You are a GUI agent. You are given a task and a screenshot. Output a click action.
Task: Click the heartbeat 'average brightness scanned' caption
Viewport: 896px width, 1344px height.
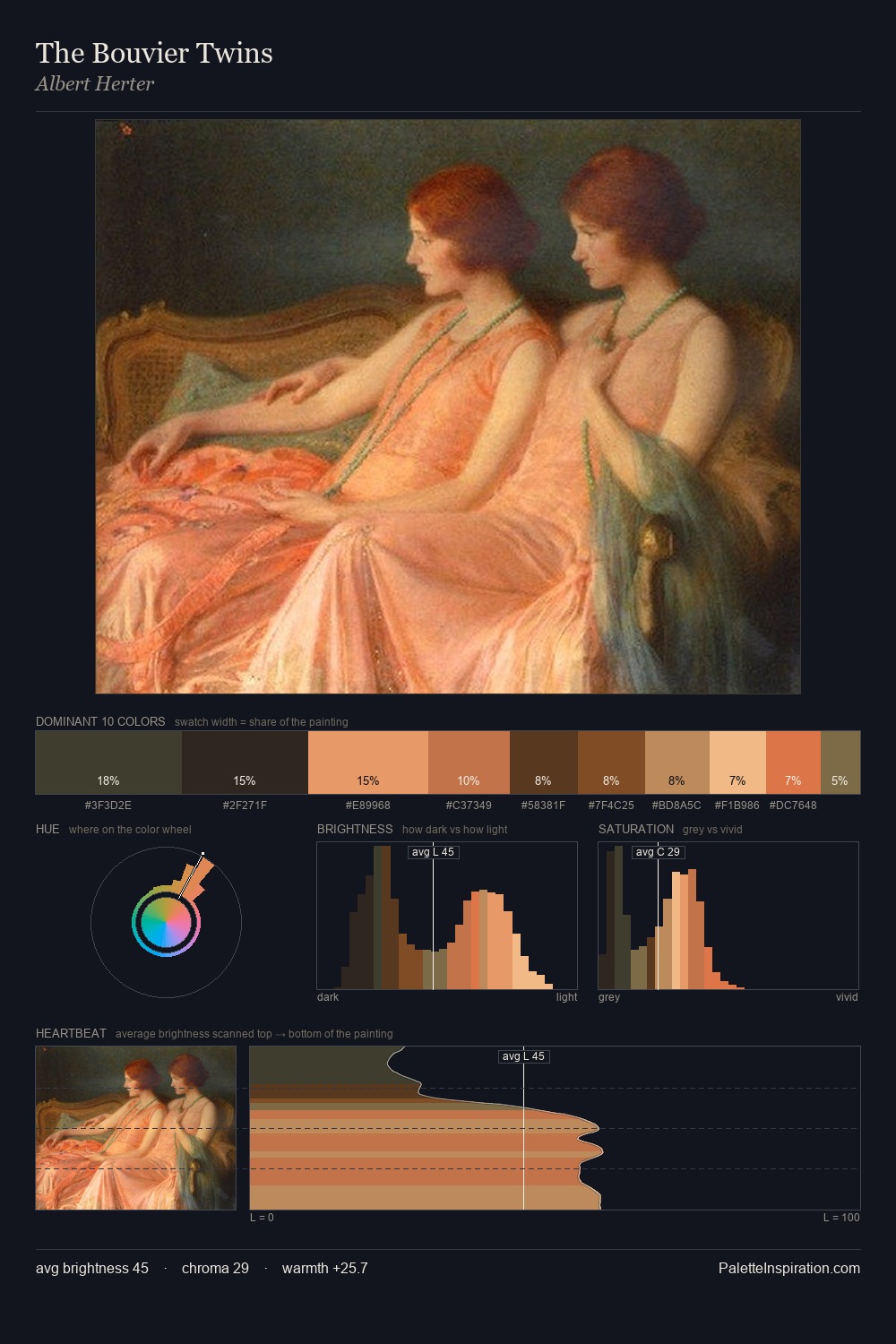pyautogui.click(x=254, y=1034)
